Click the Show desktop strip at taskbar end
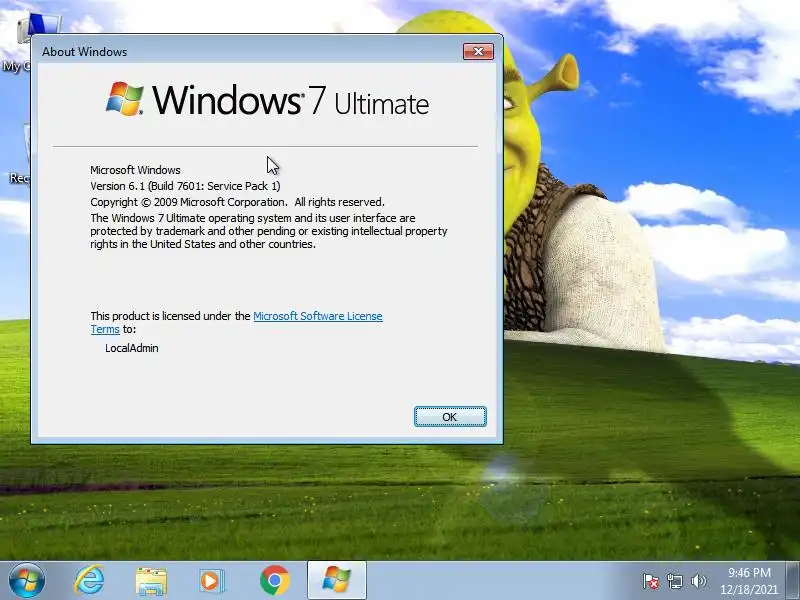 click(x=792, y=581)
